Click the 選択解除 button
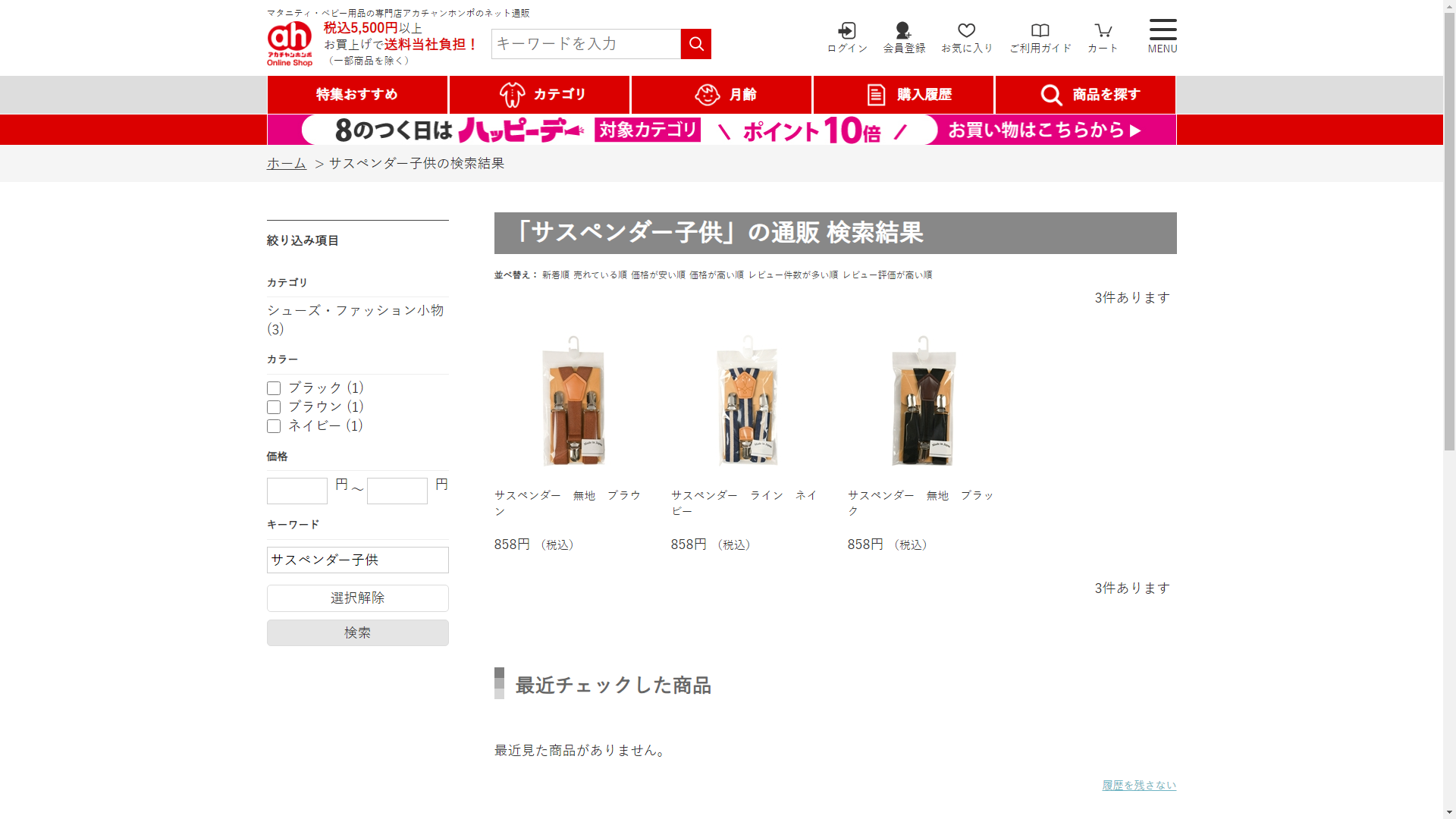Viewport: 1456px width, 819px height. tap(357, 598)
